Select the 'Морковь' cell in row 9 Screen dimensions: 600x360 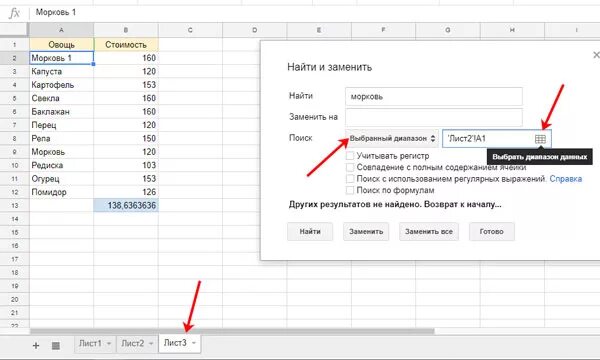[x=62, y=152]
